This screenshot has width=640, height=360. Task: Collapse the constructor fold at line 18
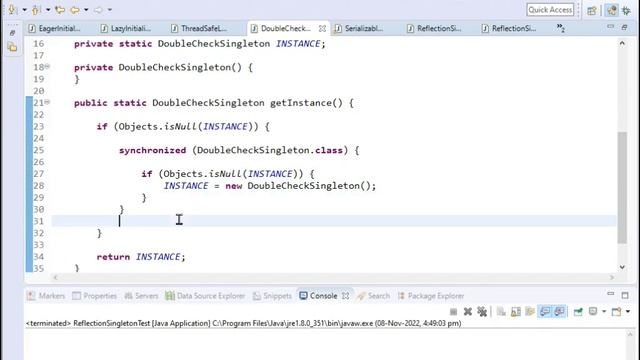pos(47,66)
